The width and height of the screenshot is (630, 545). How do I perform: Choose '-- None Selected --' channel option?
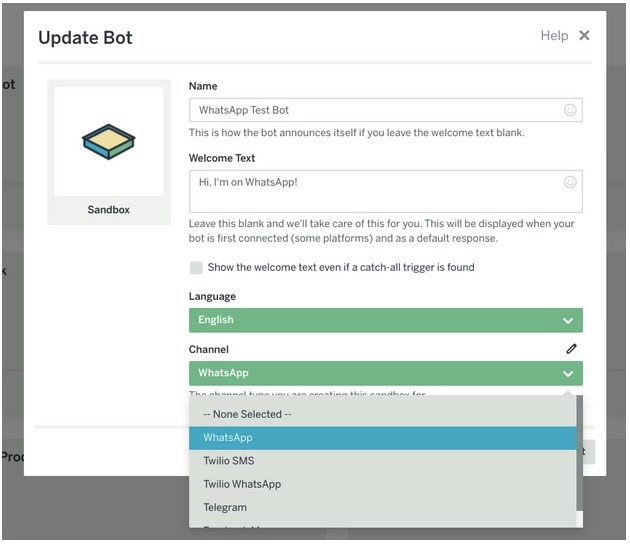tap(382, 414)
